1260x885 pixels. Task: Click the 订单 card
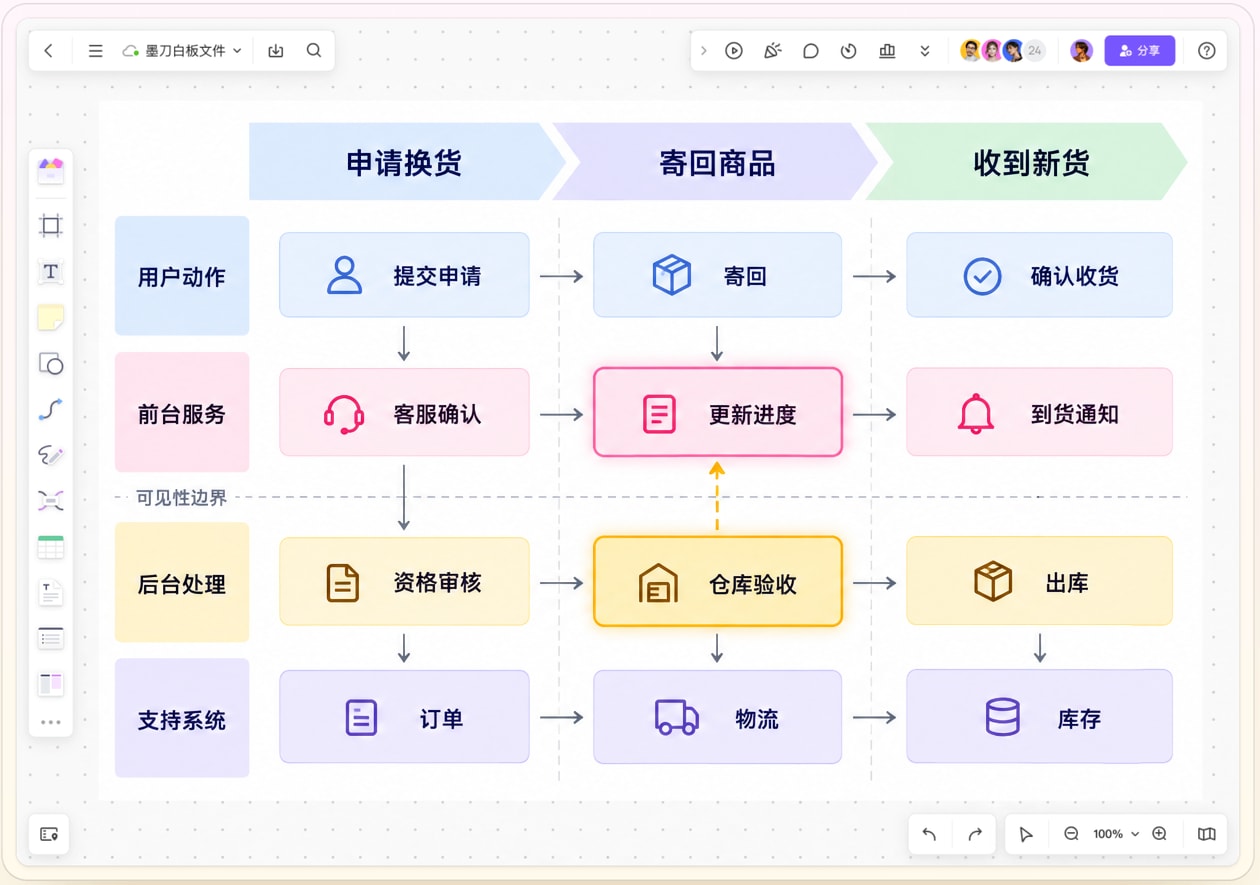(x=404, y=717)
